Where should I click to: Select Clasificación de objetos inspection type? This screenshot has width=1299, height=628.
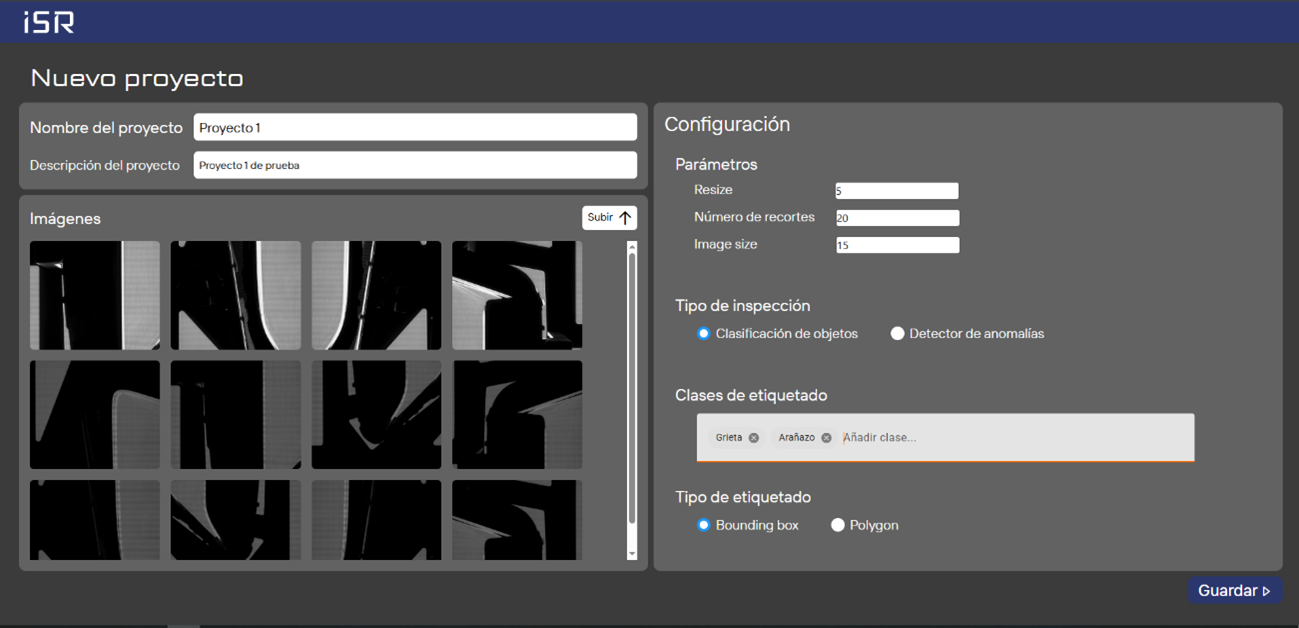704,334
